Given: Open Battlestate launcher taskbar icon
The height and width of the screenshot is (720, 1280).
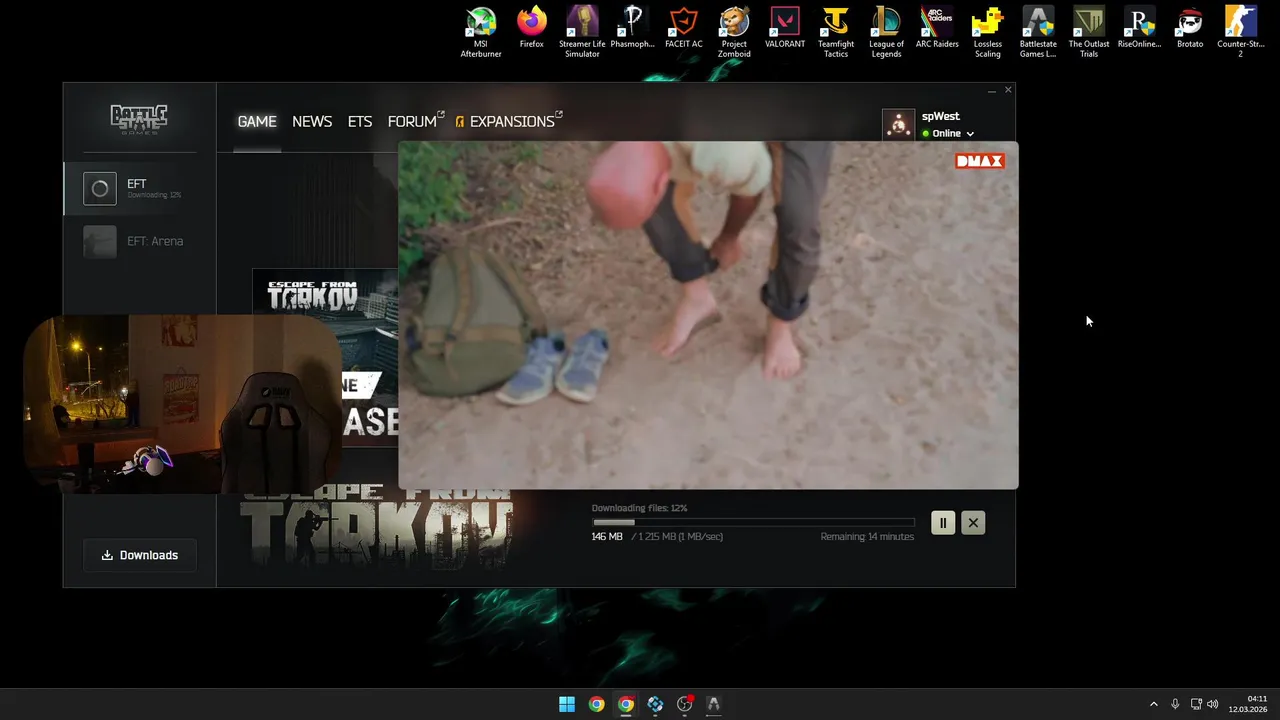Looking at the screenshot, I should click(713, 704).
